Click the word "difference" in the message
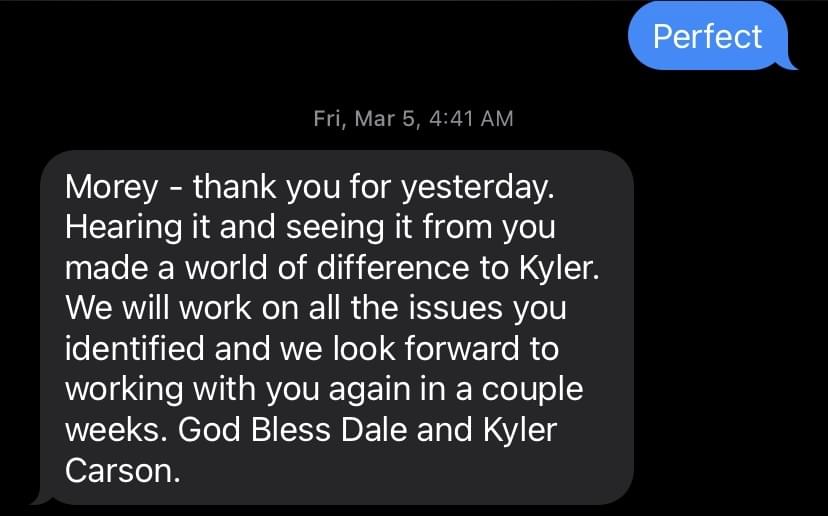Viewport: 828px width, 516px height. click(x=393, y=267)
